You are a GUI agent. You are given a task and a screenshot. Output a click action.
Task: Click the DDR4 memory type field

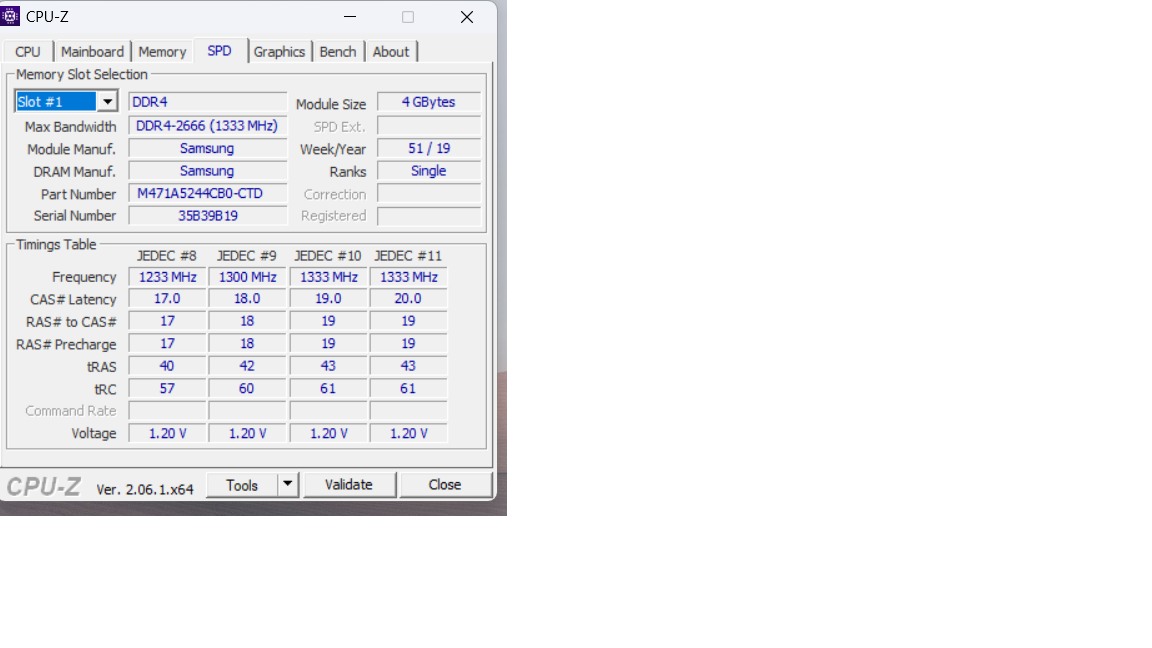click(208, 102)
